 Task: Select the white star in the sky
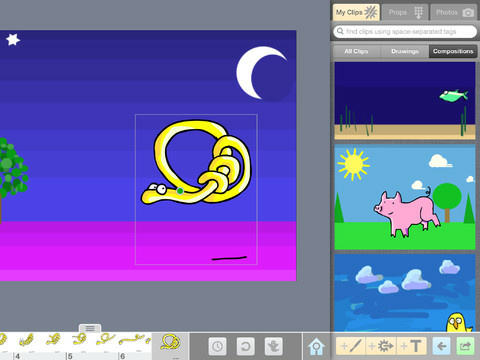[13, 40]
